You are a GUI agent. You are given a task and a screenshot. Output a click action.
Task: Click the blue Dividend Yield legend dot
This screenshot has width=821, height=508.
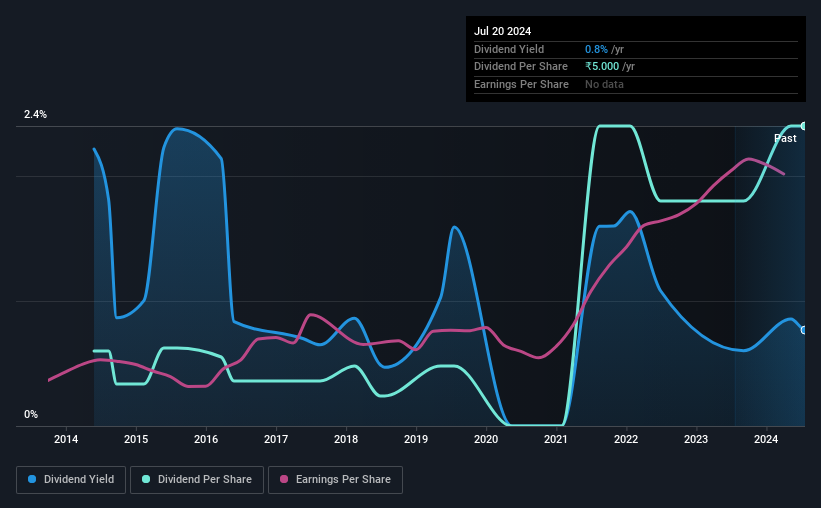coord(32,479)
